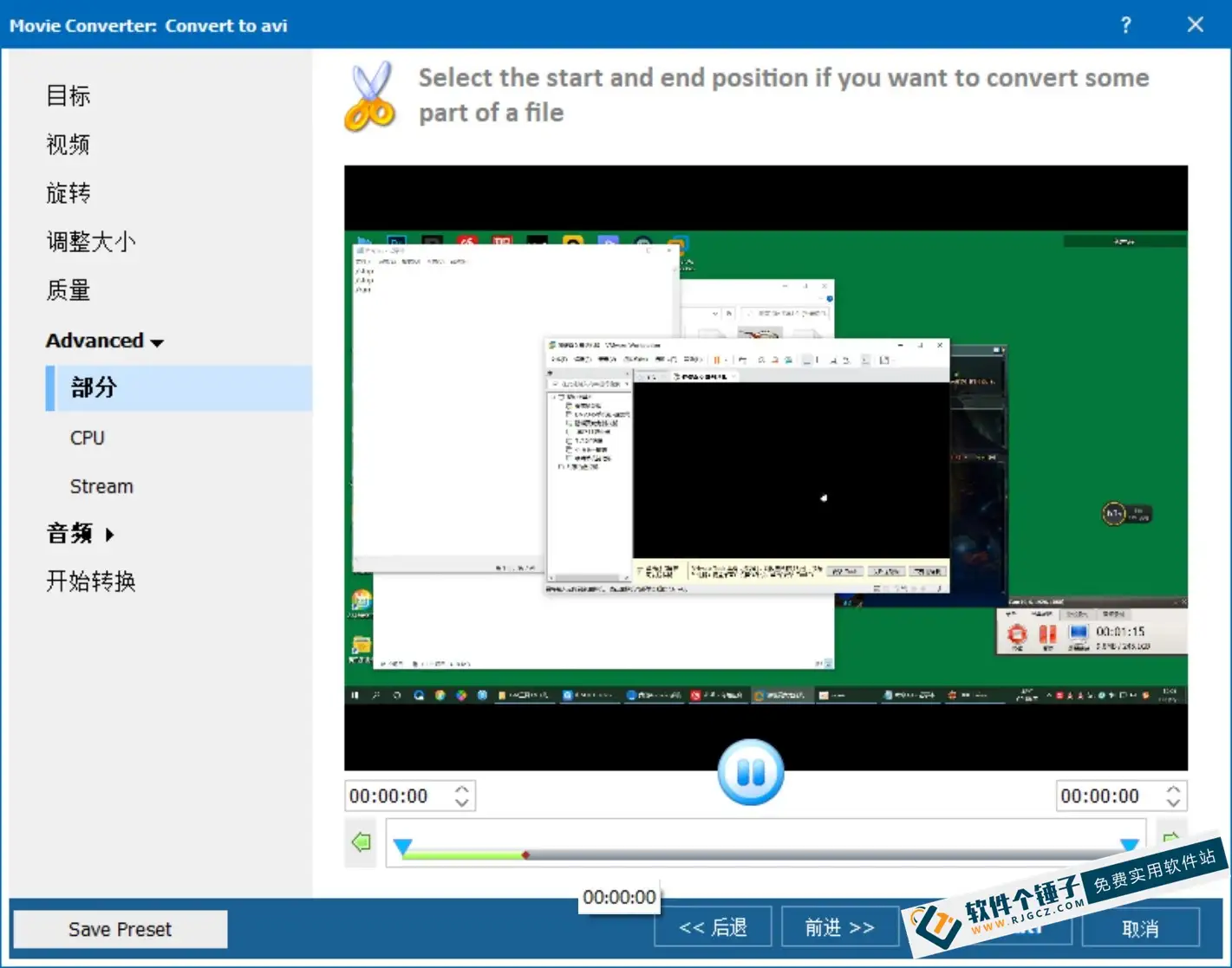Screen dimensions: 1232x968
Task: Click the video preview frame
Action: point(766,468)
